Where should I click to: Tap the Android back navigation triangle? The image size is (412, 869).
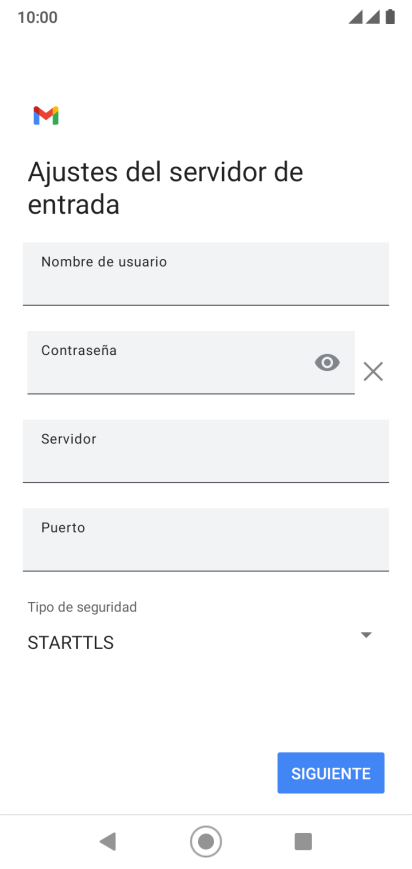(x=107, y=841)
